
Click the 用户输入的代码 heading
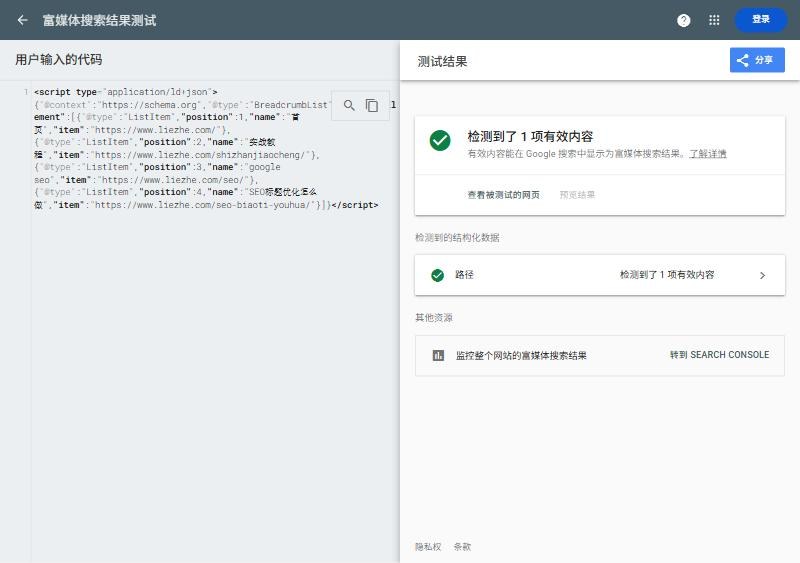[x=59, y=60]
